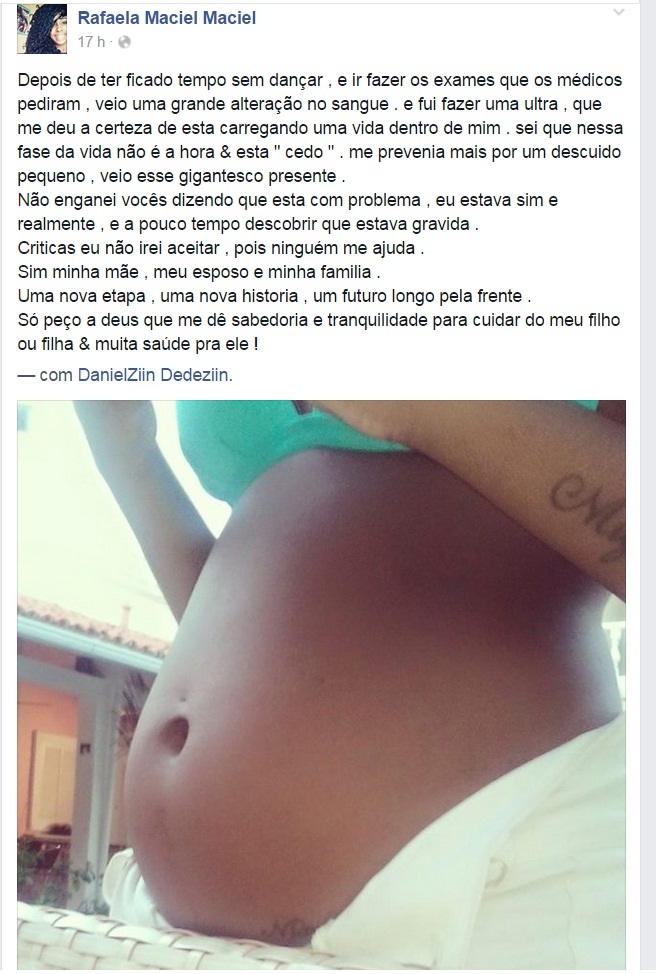Click the line starting Criticas eu não
Image resolution: width=656 pixels, height=974 pixels.
click(221, 248)
